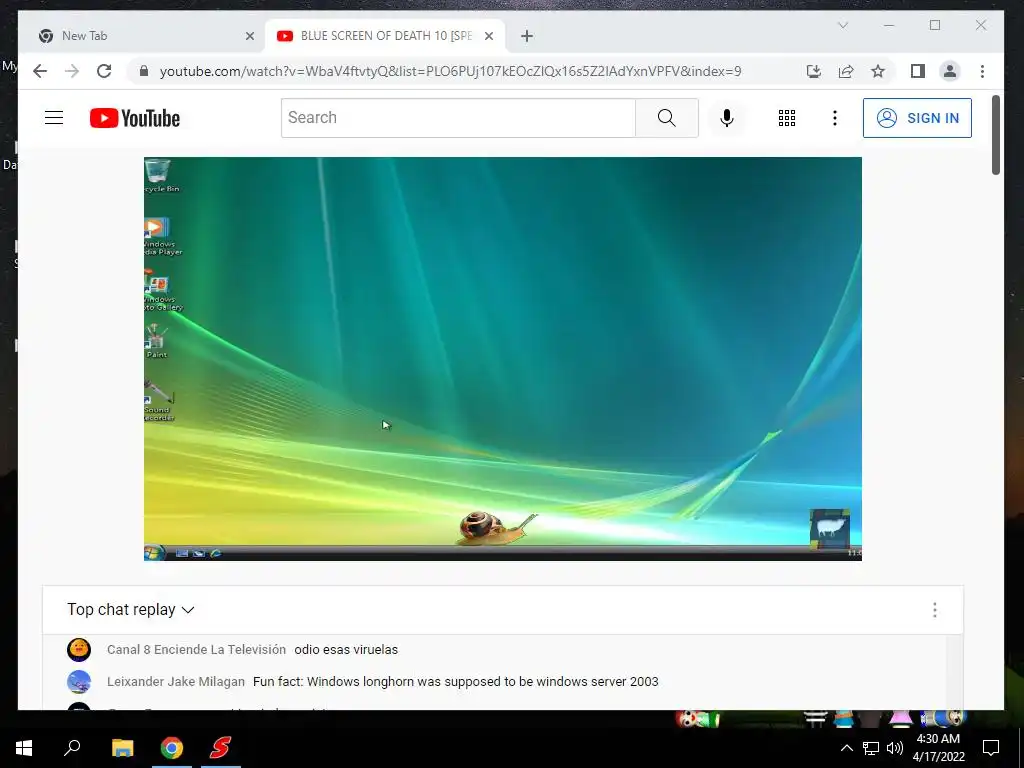
Task: Start voice search with microphone icon
Action: coord(726,118)
